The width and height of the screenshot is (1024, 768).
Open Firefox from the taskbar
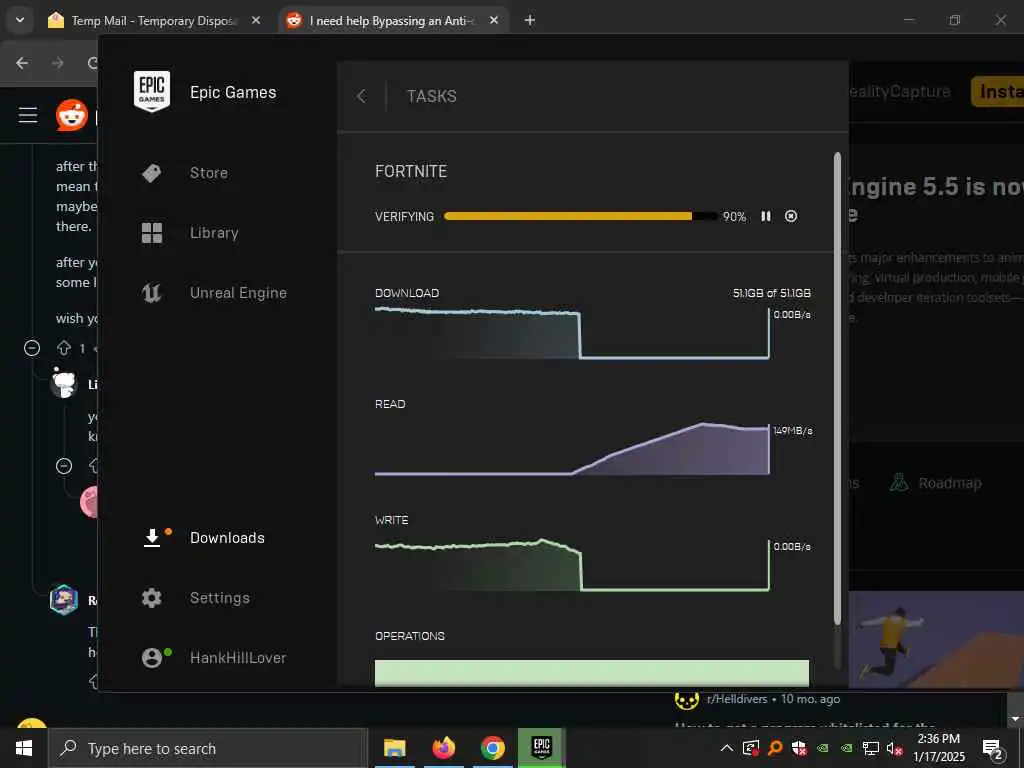click(443, 748)
